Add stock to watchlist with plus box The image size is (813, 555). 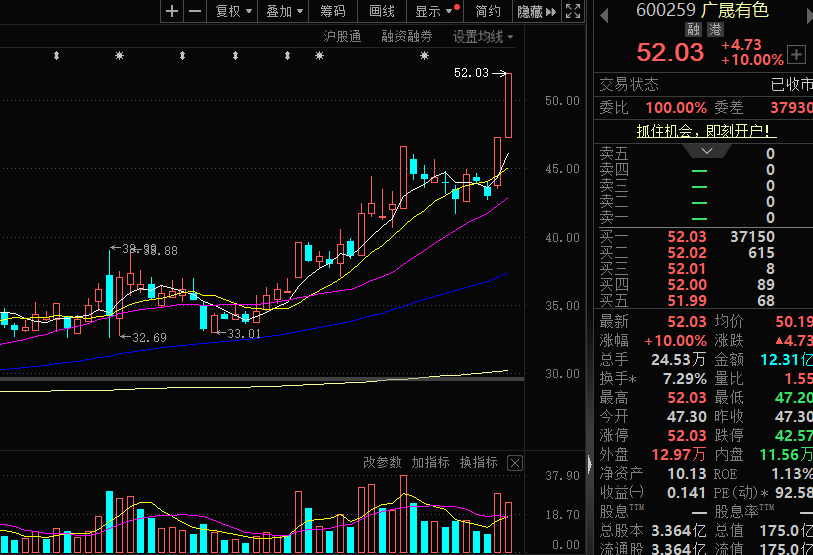coord(796,54)
